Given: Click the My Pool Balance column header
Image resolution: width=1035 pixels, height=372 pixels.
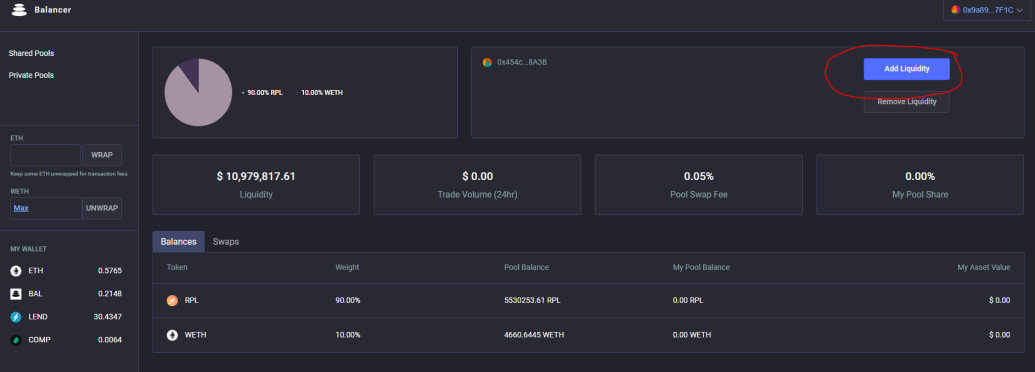Looking at the screenshot, I should [701, 267].
